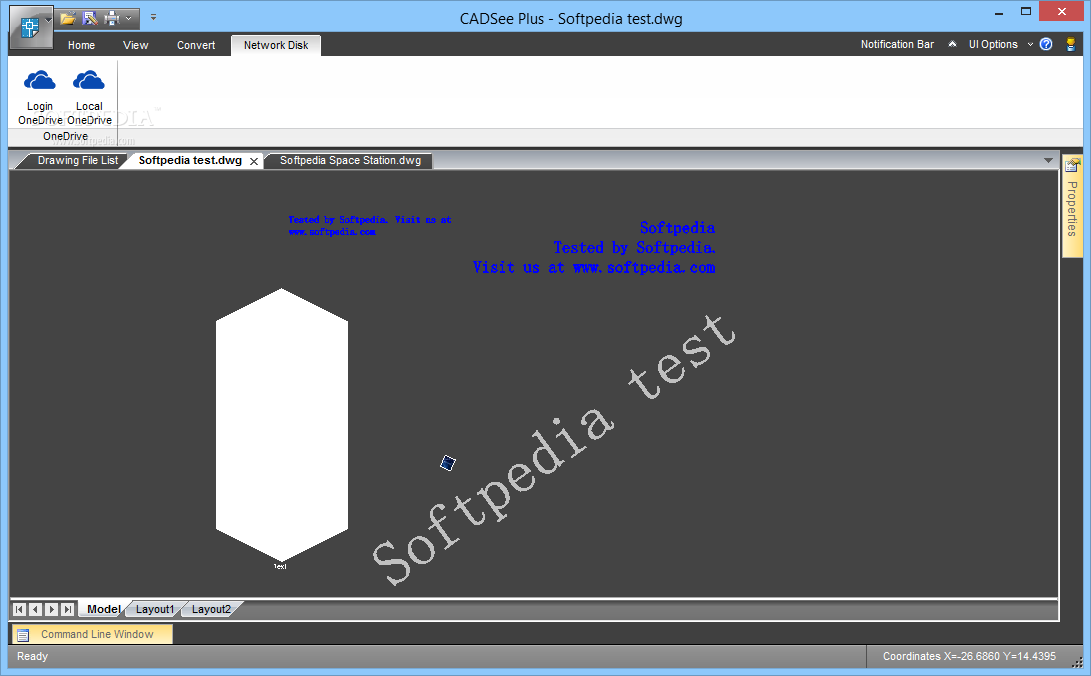
Task: Click the blue 'Visit us at www.softpedia.com' line
Action: [594, 268]
